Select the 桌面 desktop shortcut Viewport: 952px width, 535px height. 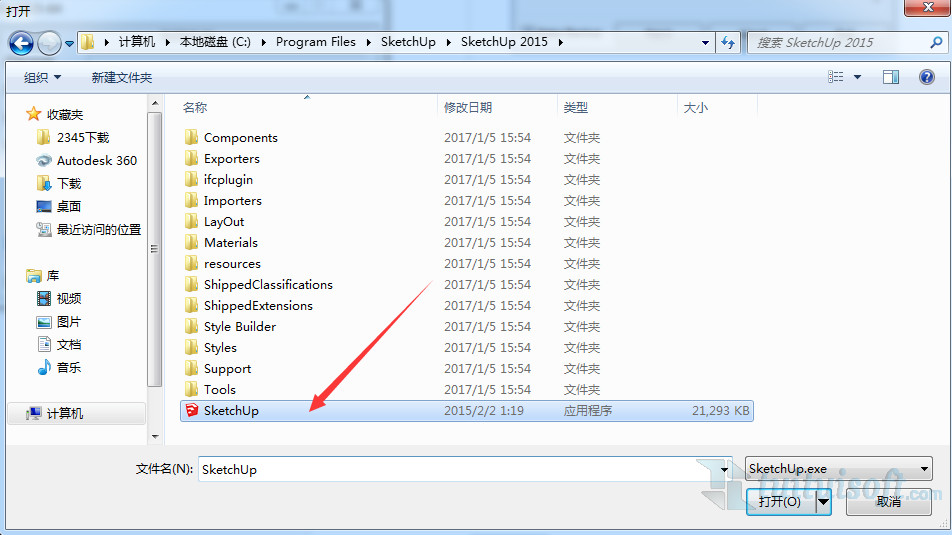(68, 207)
